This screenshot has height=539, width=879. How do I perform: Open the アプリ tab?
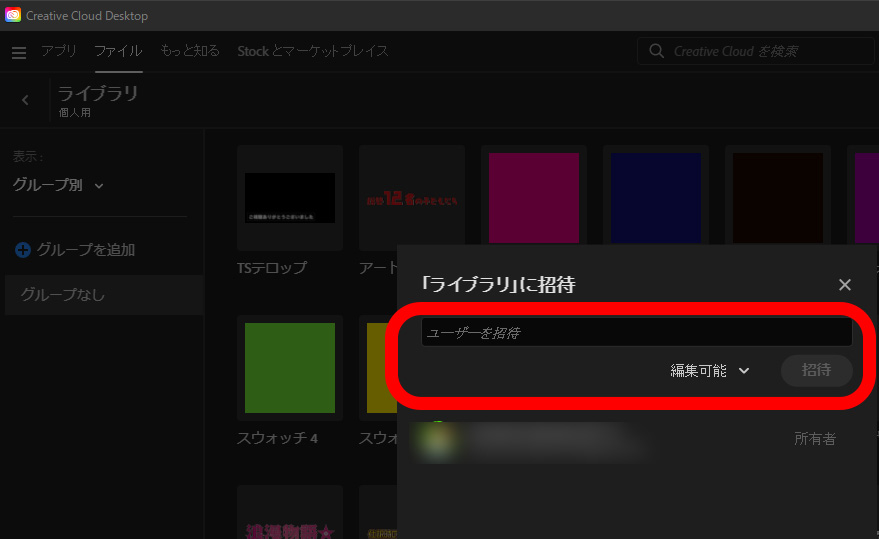[x=58, y=51]
